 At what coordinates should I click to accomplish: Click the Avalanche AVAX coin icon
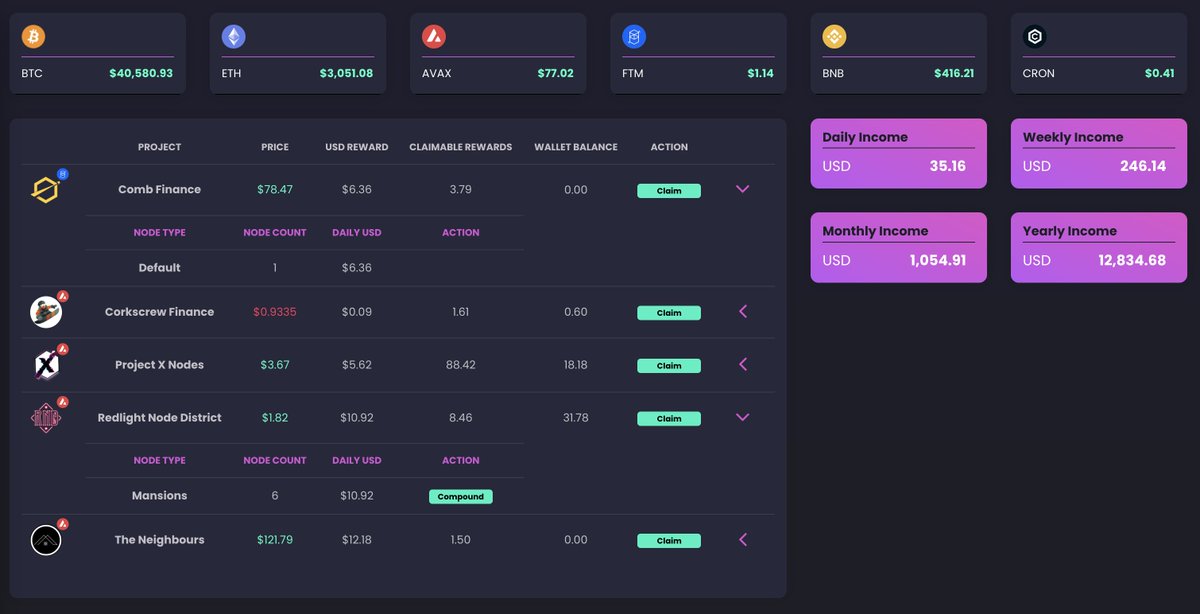click(x=434, y=37)
